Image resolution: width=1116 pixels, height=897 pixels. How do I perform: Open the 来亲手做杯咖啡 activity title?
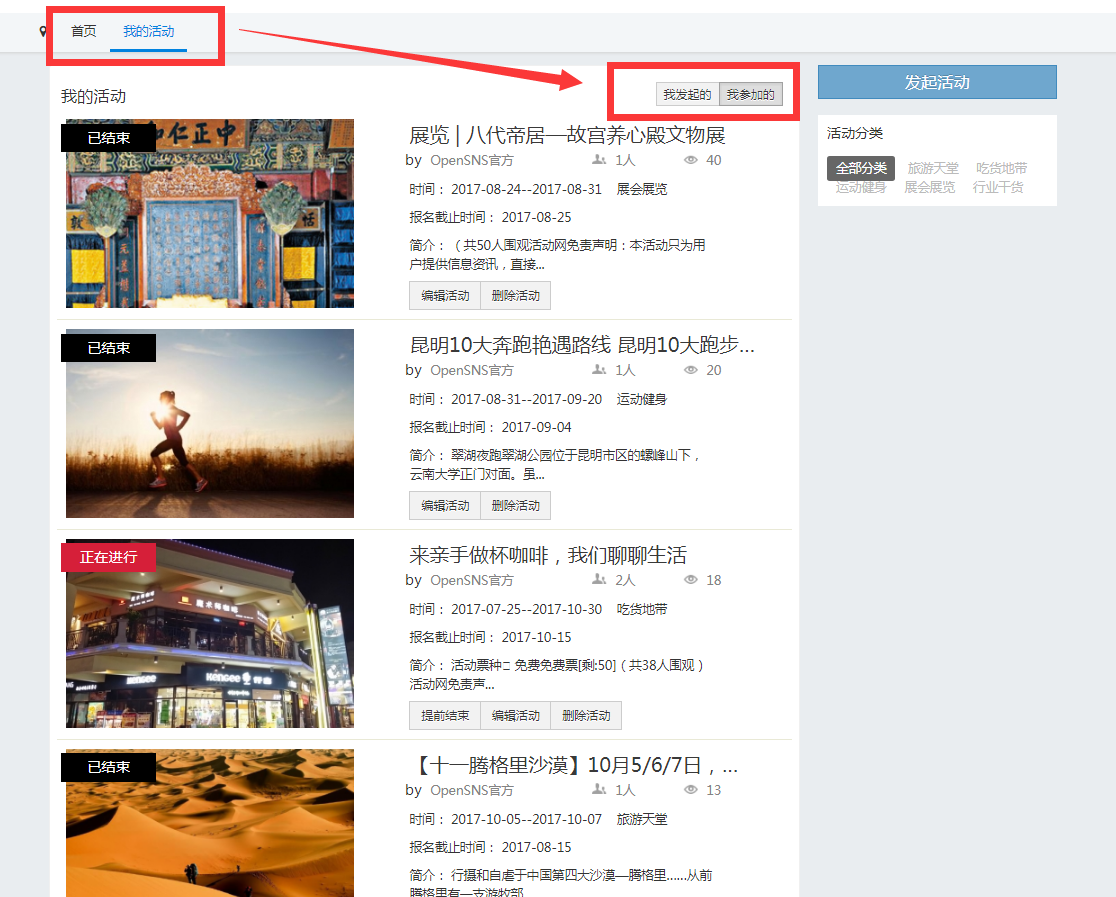point(548,555)
